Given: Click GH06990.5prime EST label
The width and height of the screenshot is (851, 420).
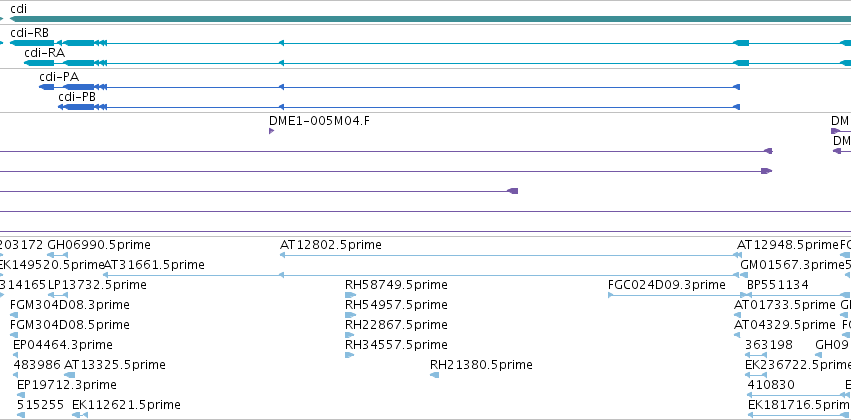Looking at the screenshot, I should click(99, 245).
